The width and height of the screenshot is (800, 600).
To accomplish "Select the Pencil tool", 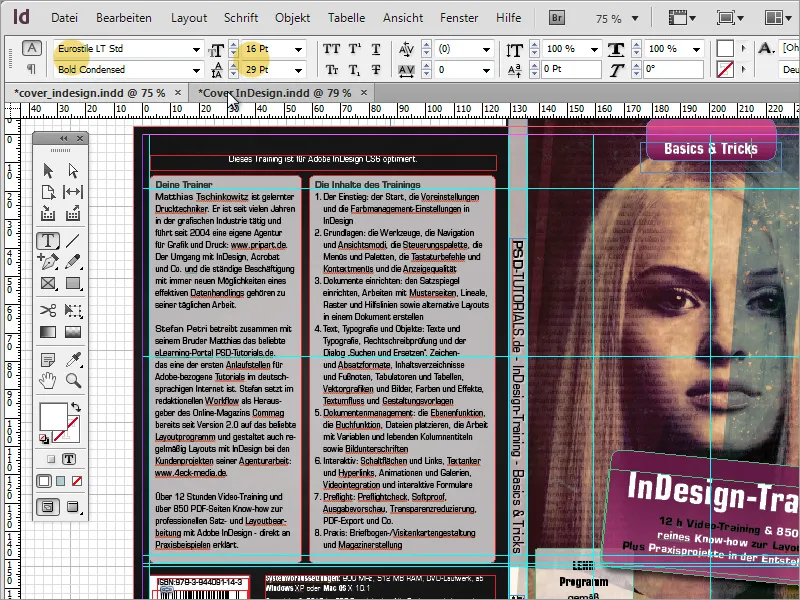I will pos(73,261).
